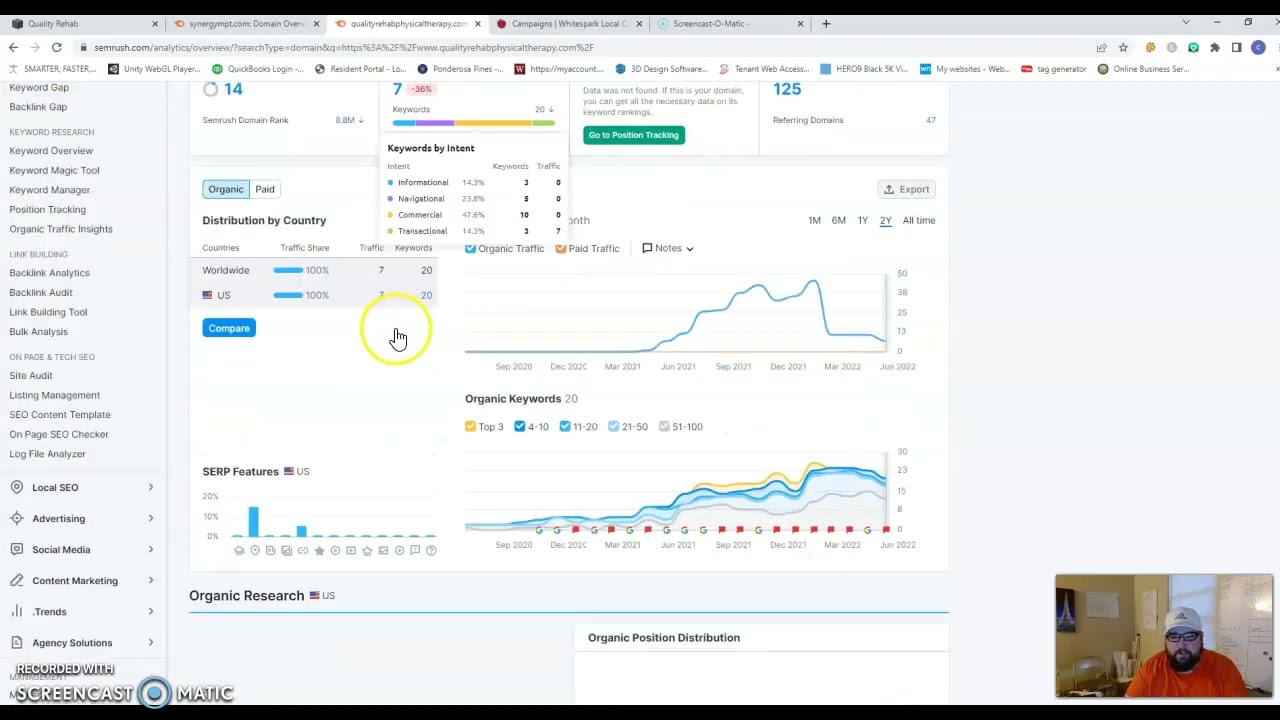Click the Compare button

click(229, 328)
